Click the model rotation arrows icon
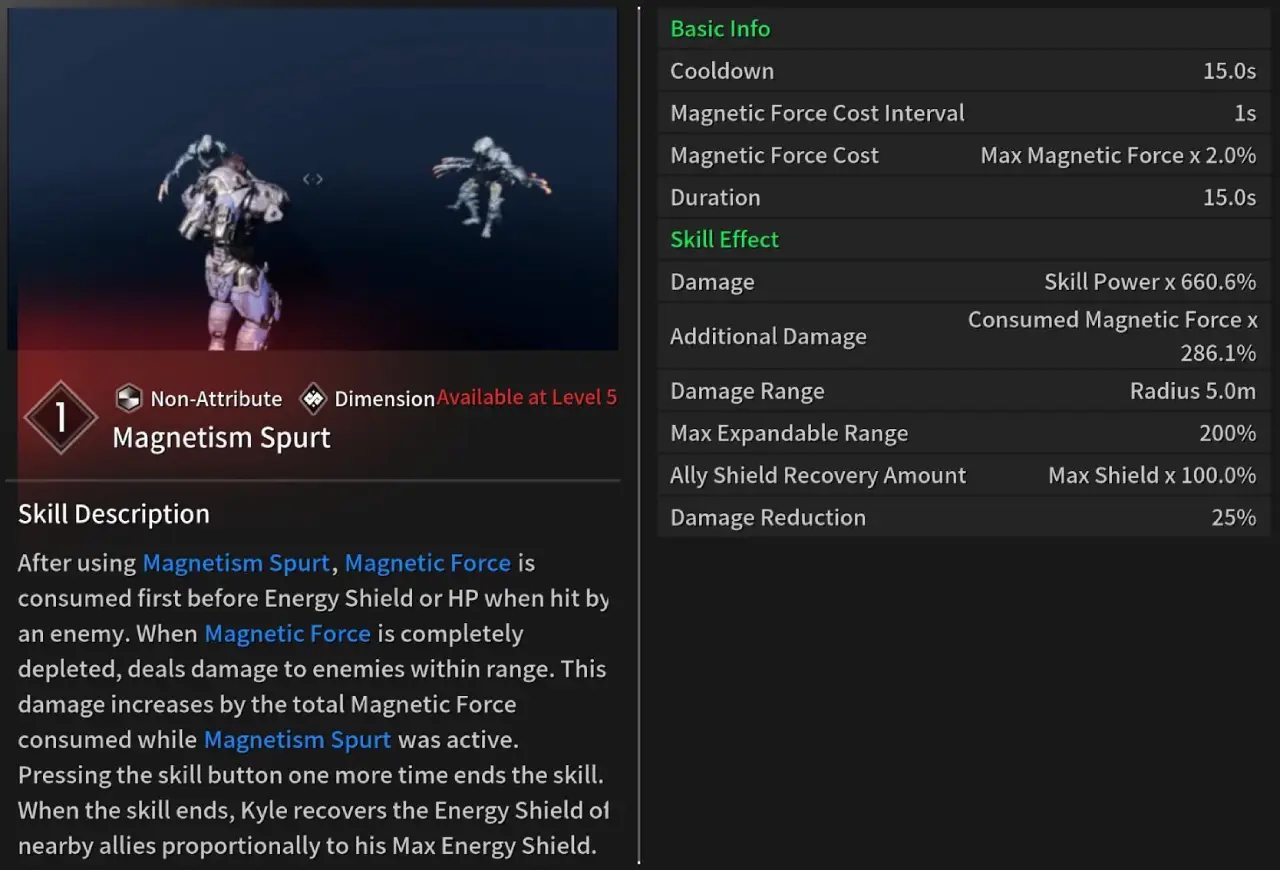 [312, 178]
